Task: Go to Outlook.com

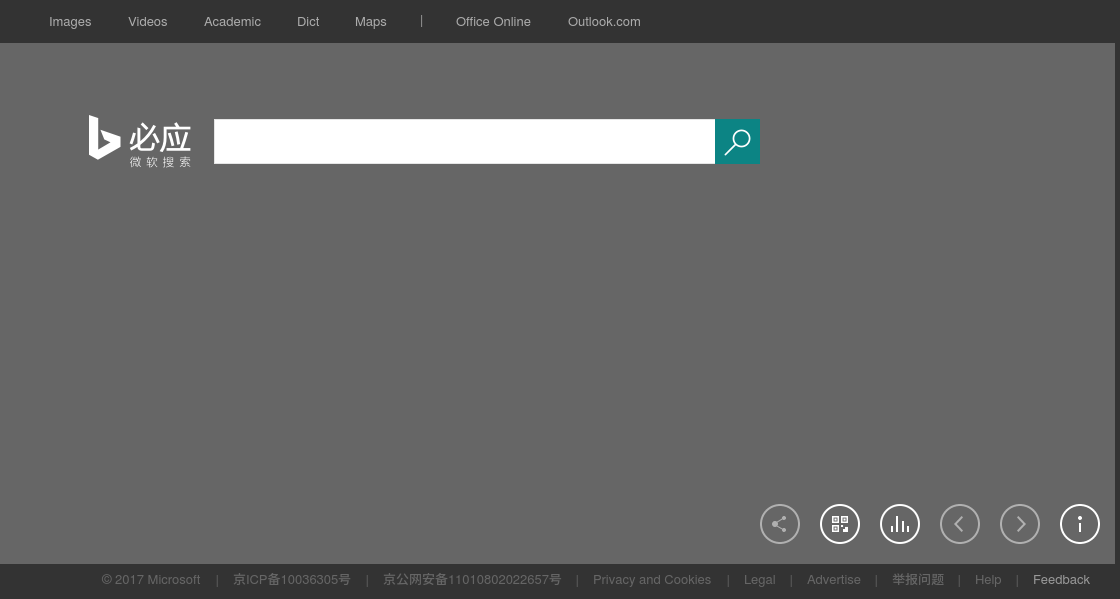Action: (604, 21)
